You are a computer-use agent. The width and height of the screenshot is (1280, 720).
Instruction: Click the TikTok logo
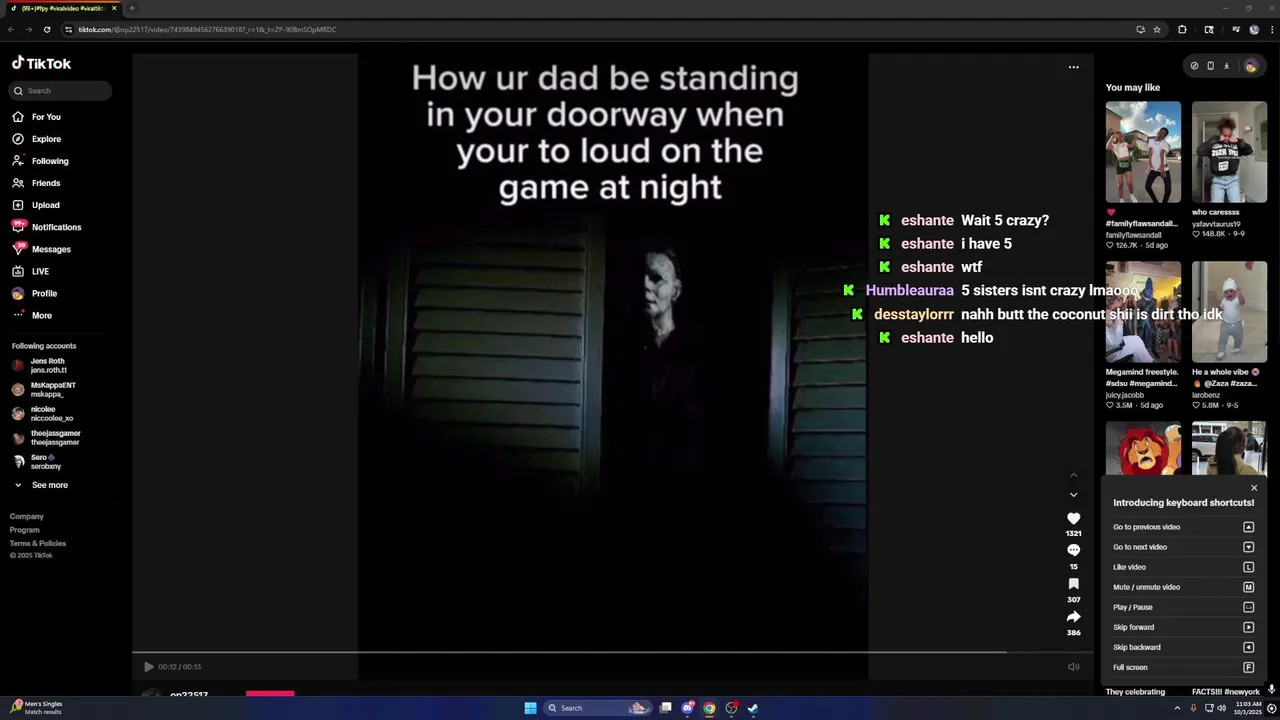coord(41,63)
